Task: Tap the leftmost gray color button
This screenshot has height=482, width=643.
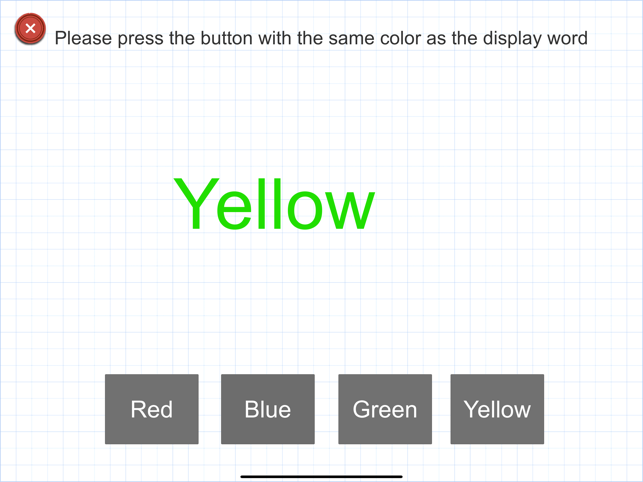Action: tap(152, 409)
